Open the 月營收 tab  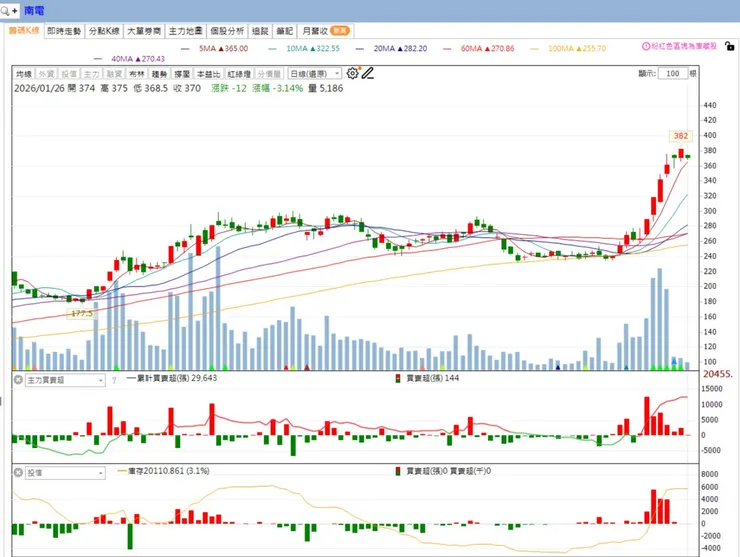point(326,31)
